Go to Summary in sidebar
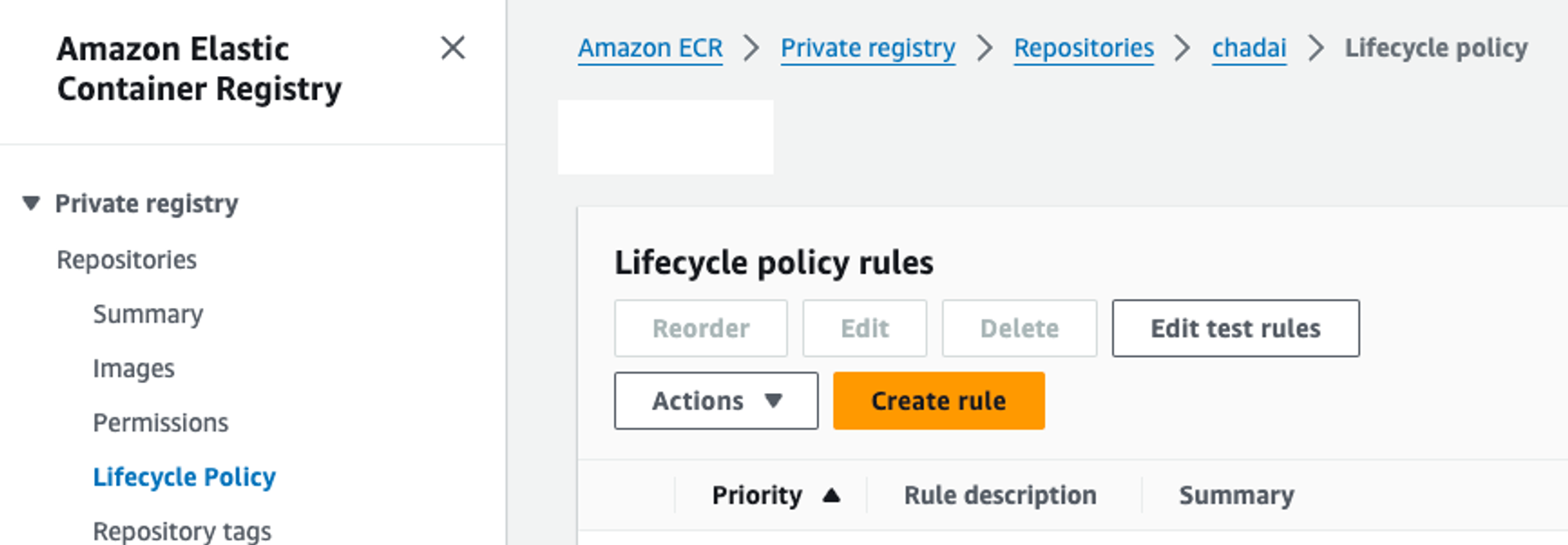1568x545 pixels. click(148, 314)
